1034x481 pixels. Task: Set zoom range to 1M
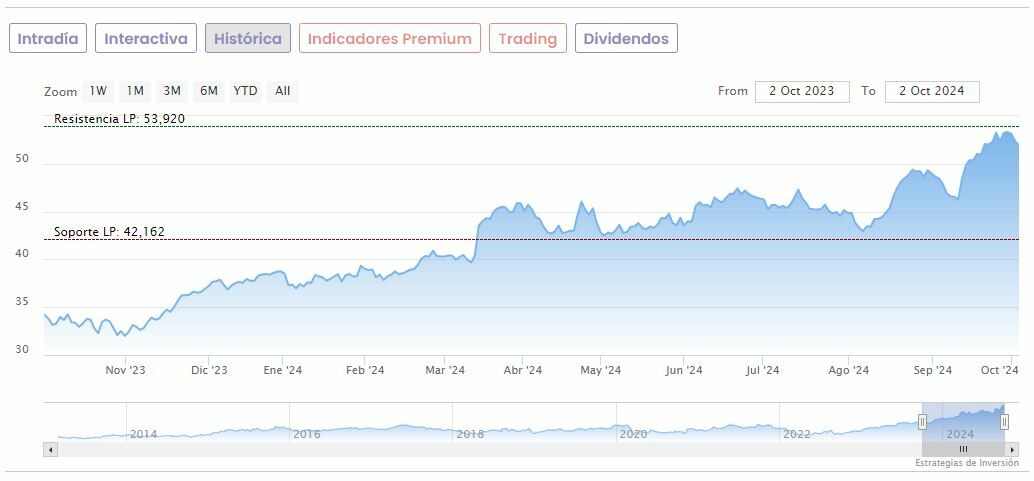point(135,91)
